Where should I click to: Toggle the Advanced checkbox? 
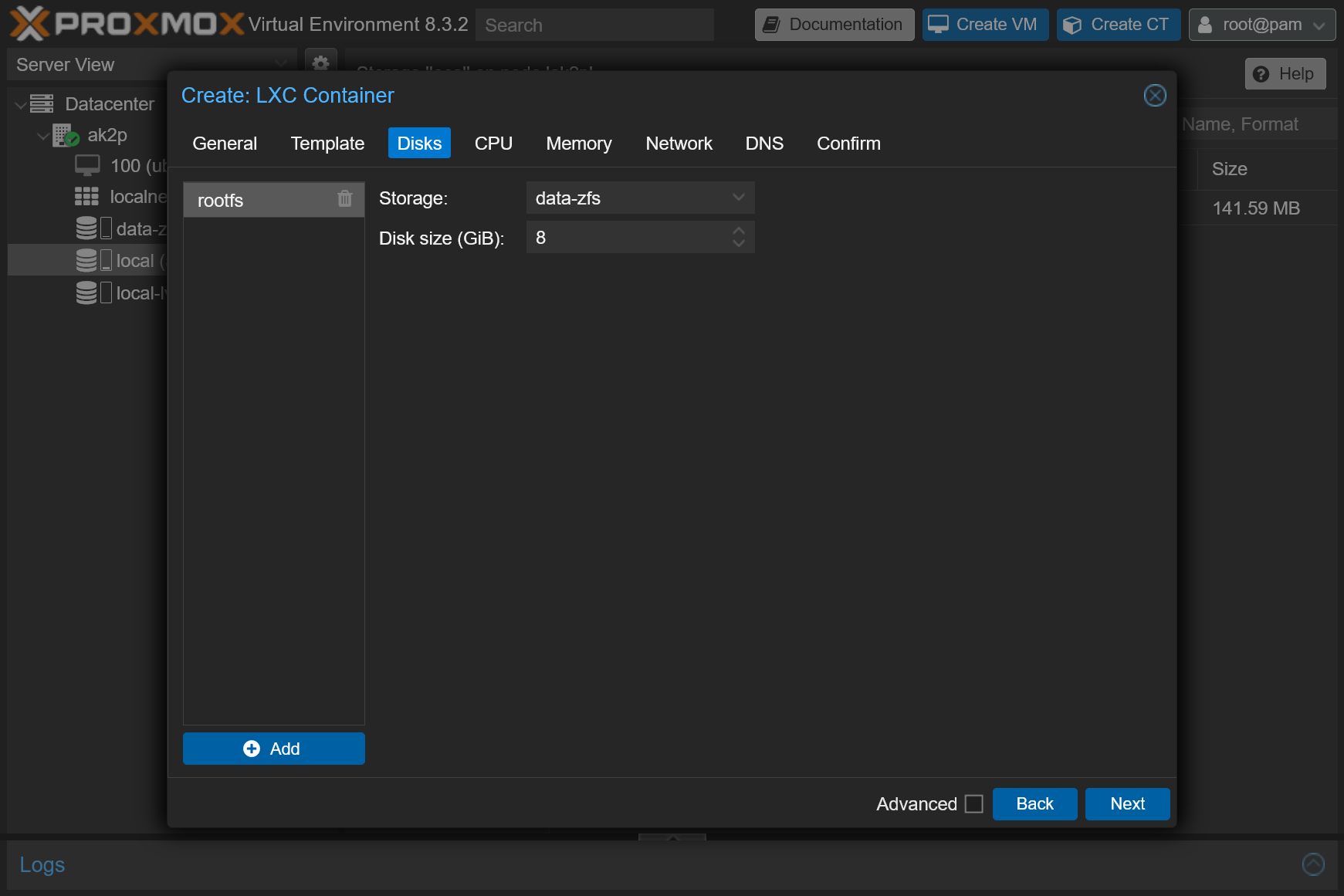pos(974,804)
